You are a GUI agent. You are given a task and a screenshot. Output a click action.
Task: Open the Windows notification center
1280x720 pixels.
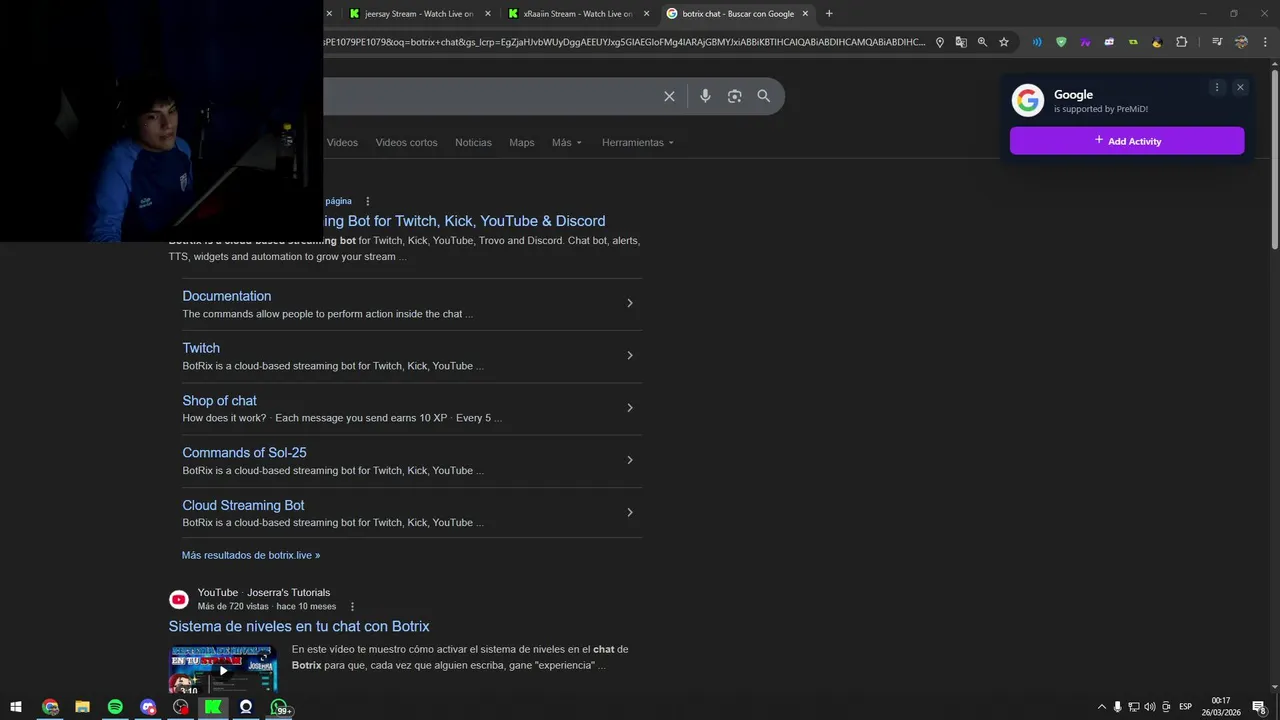(x=1259, y=707)
